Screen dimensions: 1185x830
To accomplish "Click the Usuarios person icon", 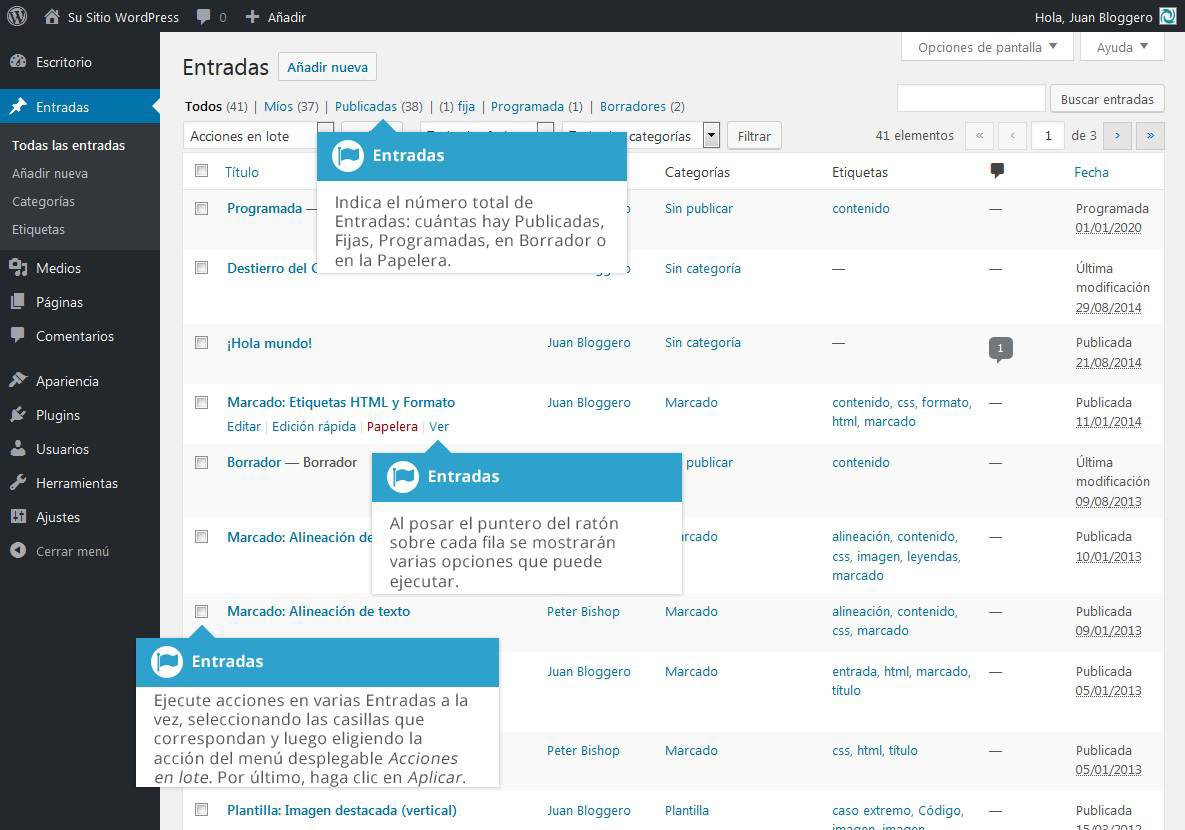I will click(18, 448).
